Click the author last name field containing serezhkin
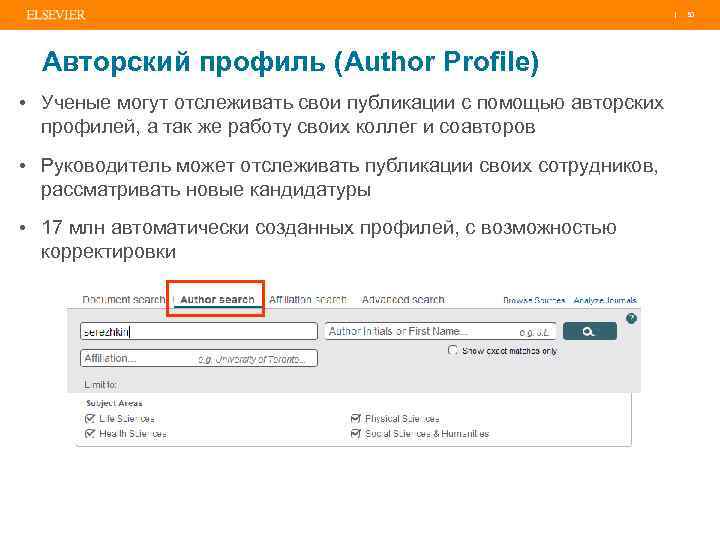720x540 pixels. (x=199, y=331)
